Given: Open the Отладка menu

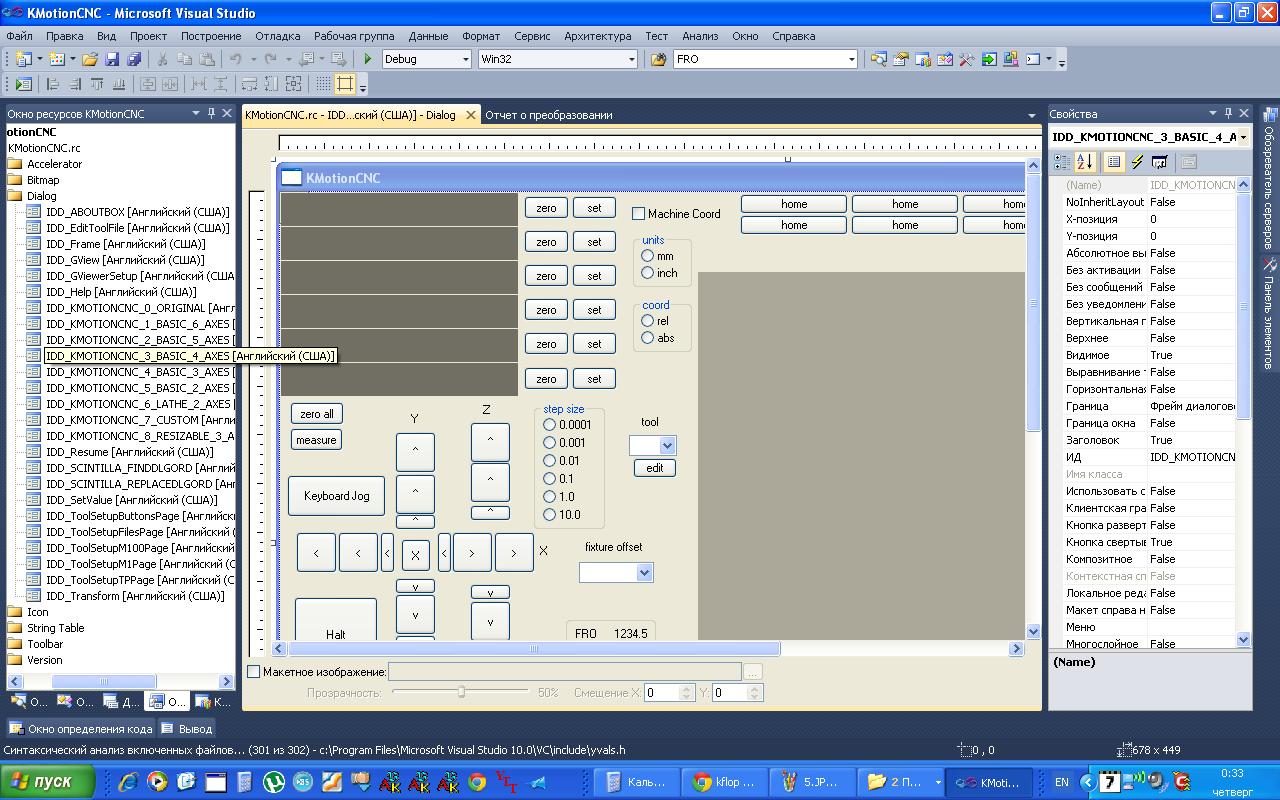Looking at the screenshot, I should (x=277, y=36).
